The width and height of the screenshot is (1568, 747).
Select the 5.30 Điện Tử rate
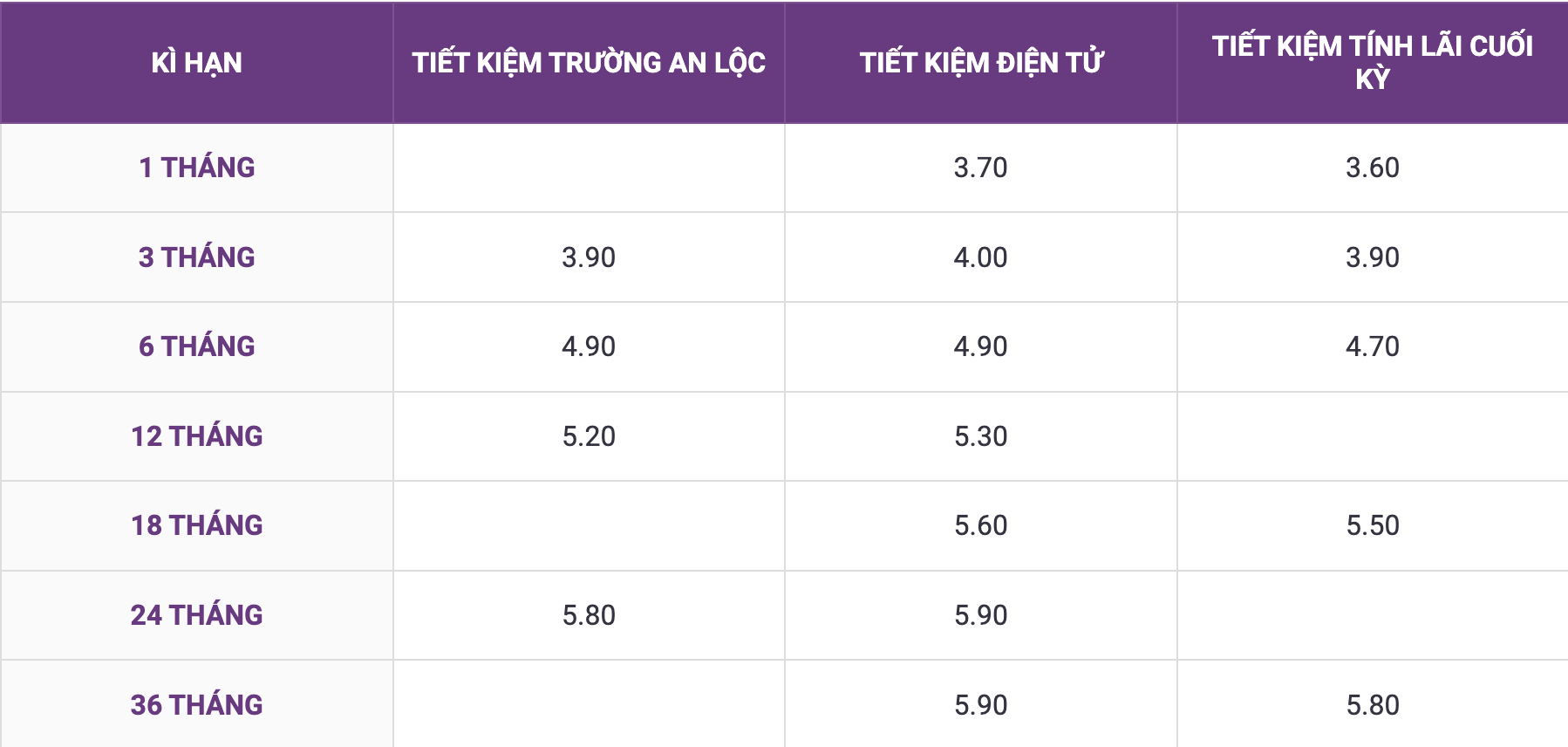980,436
